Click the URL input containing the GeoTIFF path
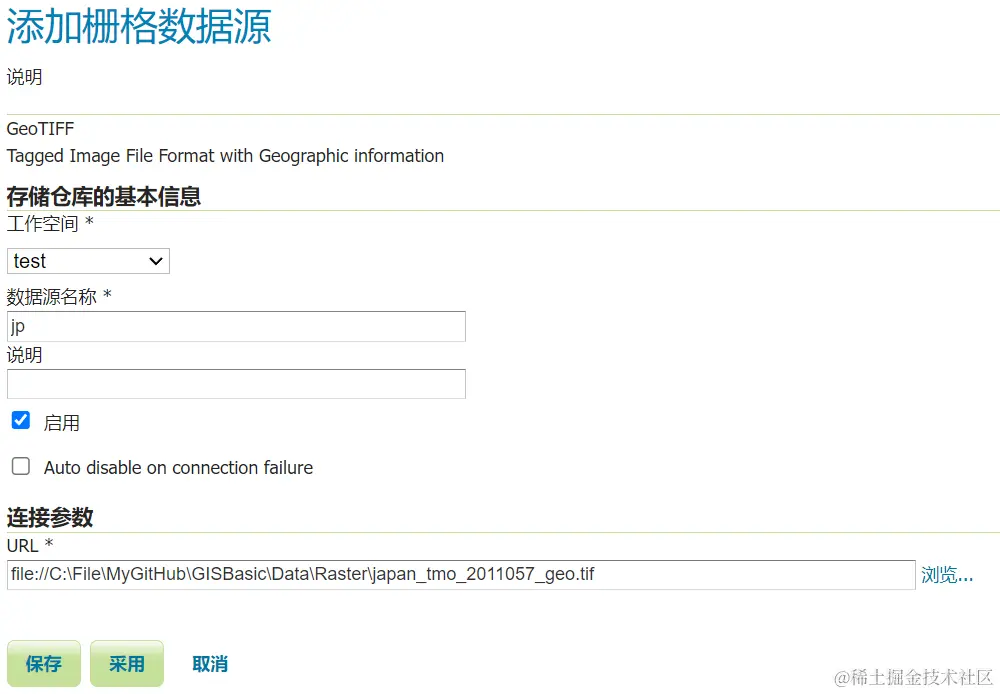The height and width of the screenshot is (694, 1000). pos(460,574)
